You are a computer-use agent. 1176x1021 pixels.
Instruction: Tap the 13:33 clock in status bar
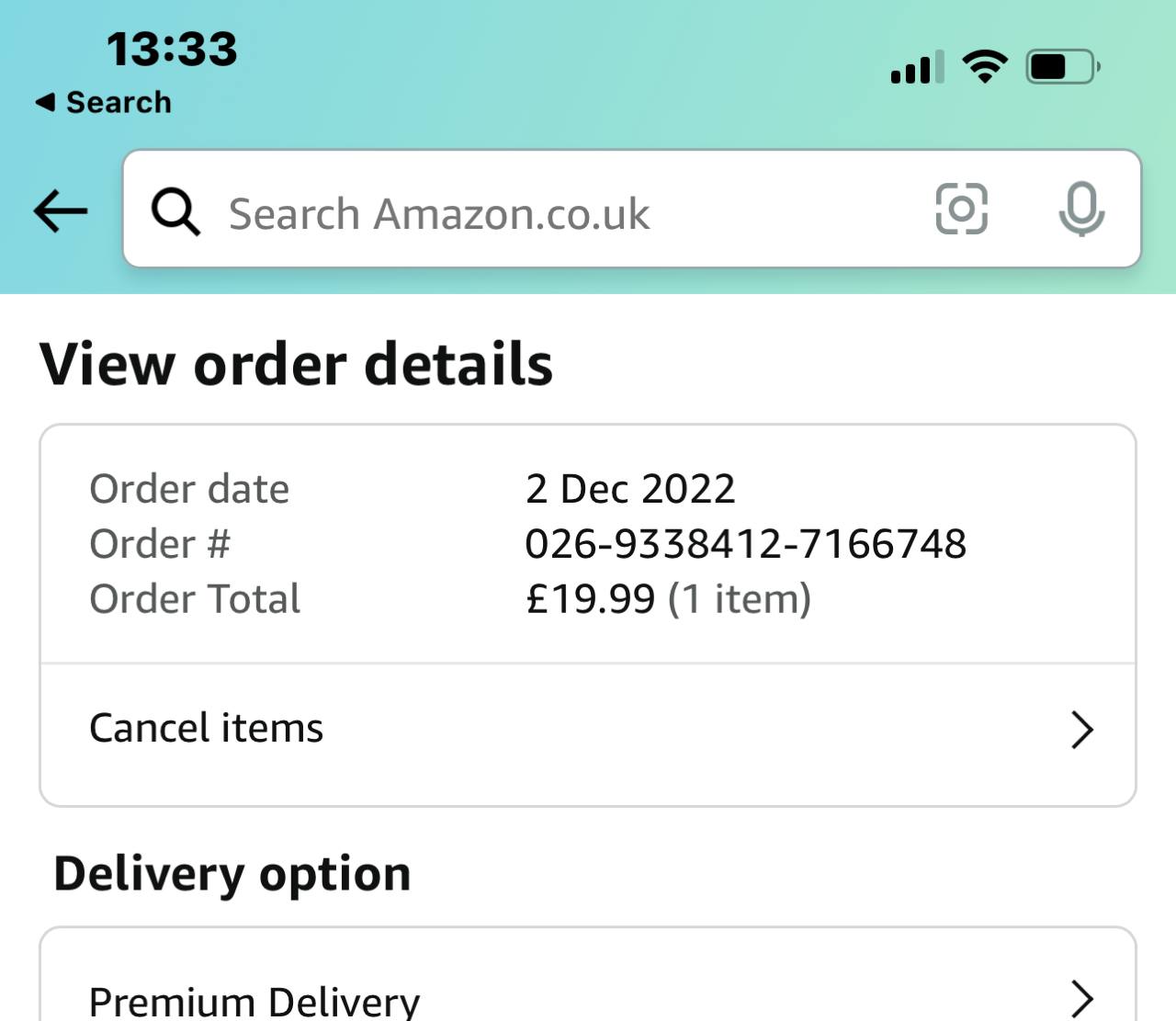[x=172, y=49]
